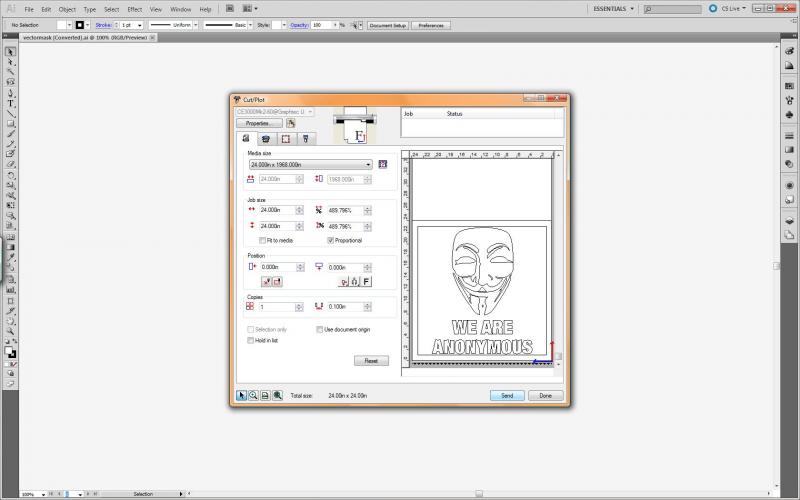Screen dimensions: 800x500
Task: Select the Line Segment tool
Action: 10,113
